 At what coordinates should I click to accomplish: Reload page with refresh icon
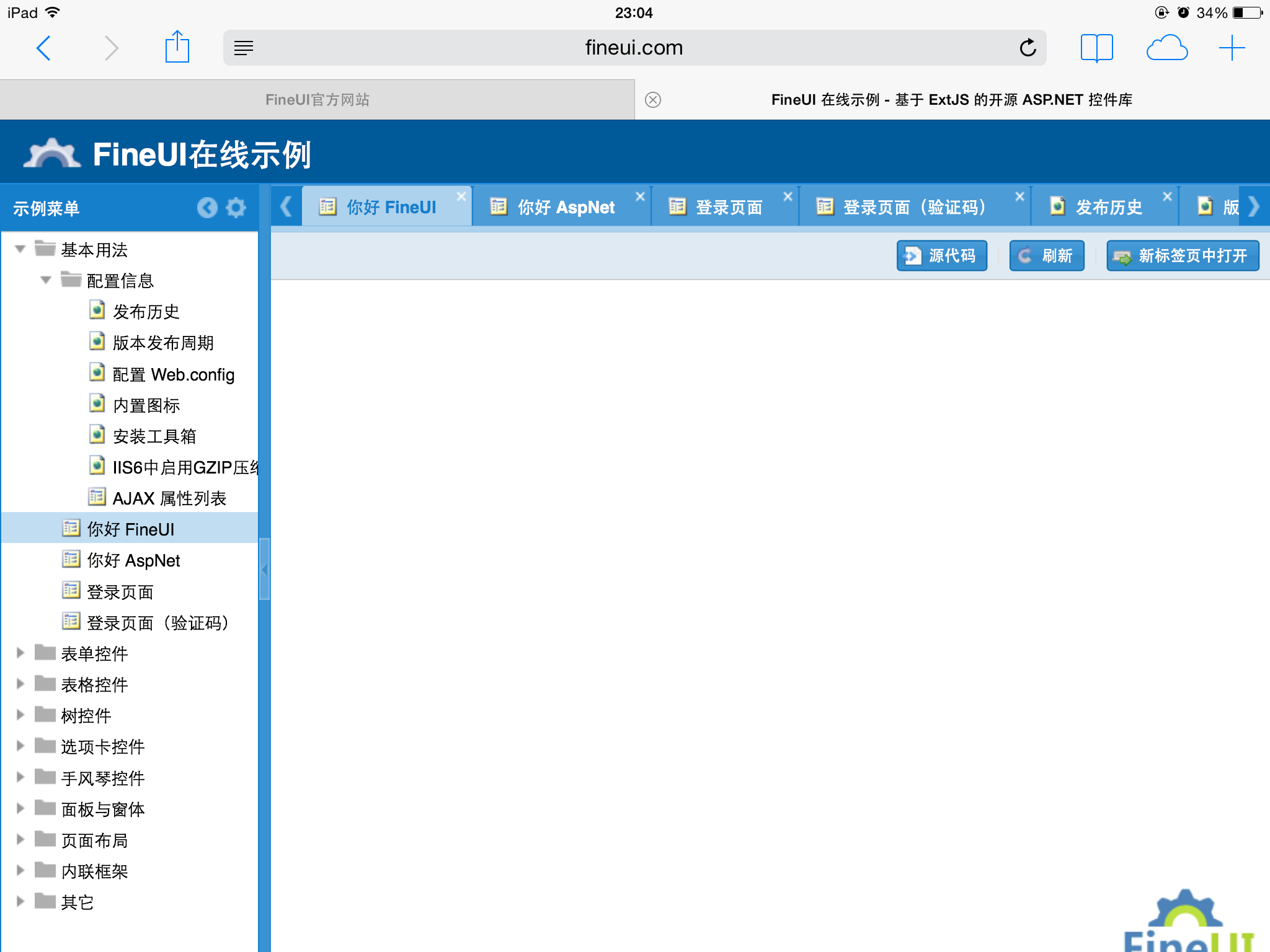tap(1028, 48)
